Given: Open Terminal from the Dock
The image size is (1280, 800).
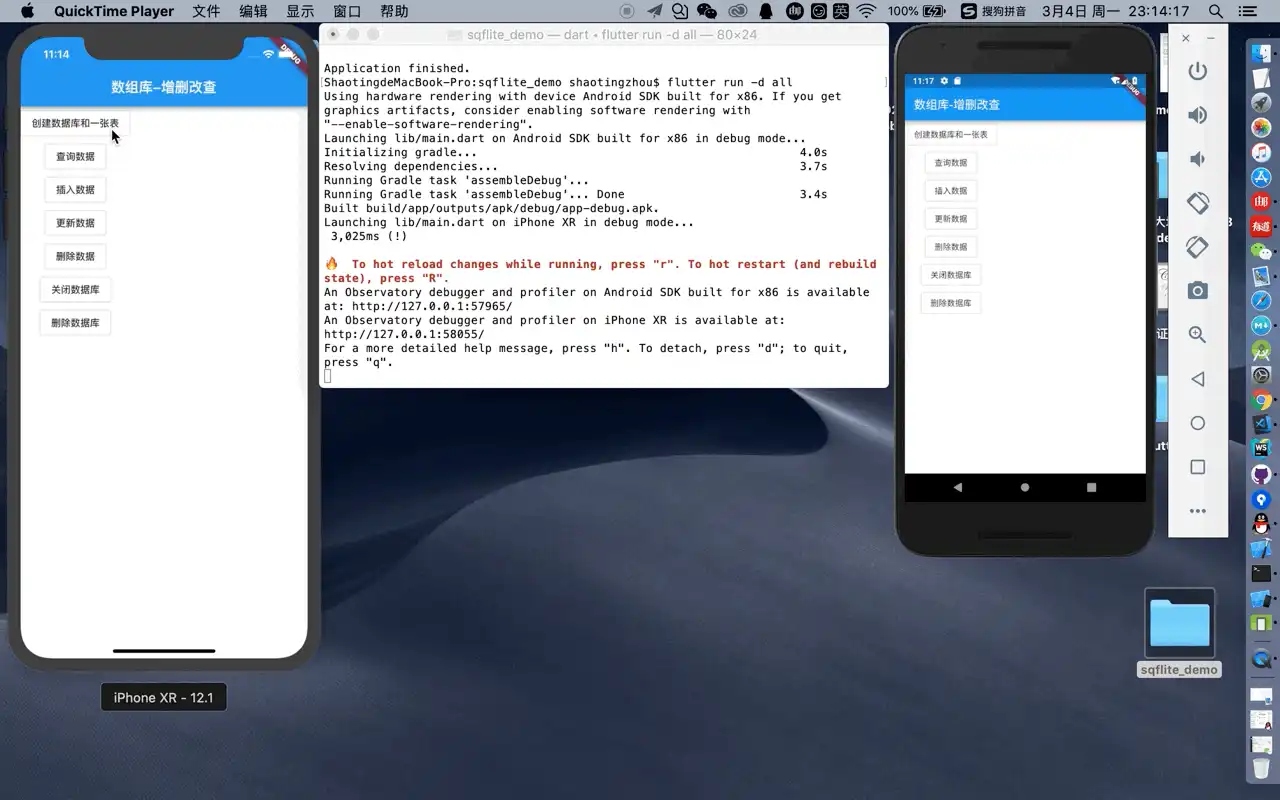Looking at the screenshot, I should click(1261, 574).
